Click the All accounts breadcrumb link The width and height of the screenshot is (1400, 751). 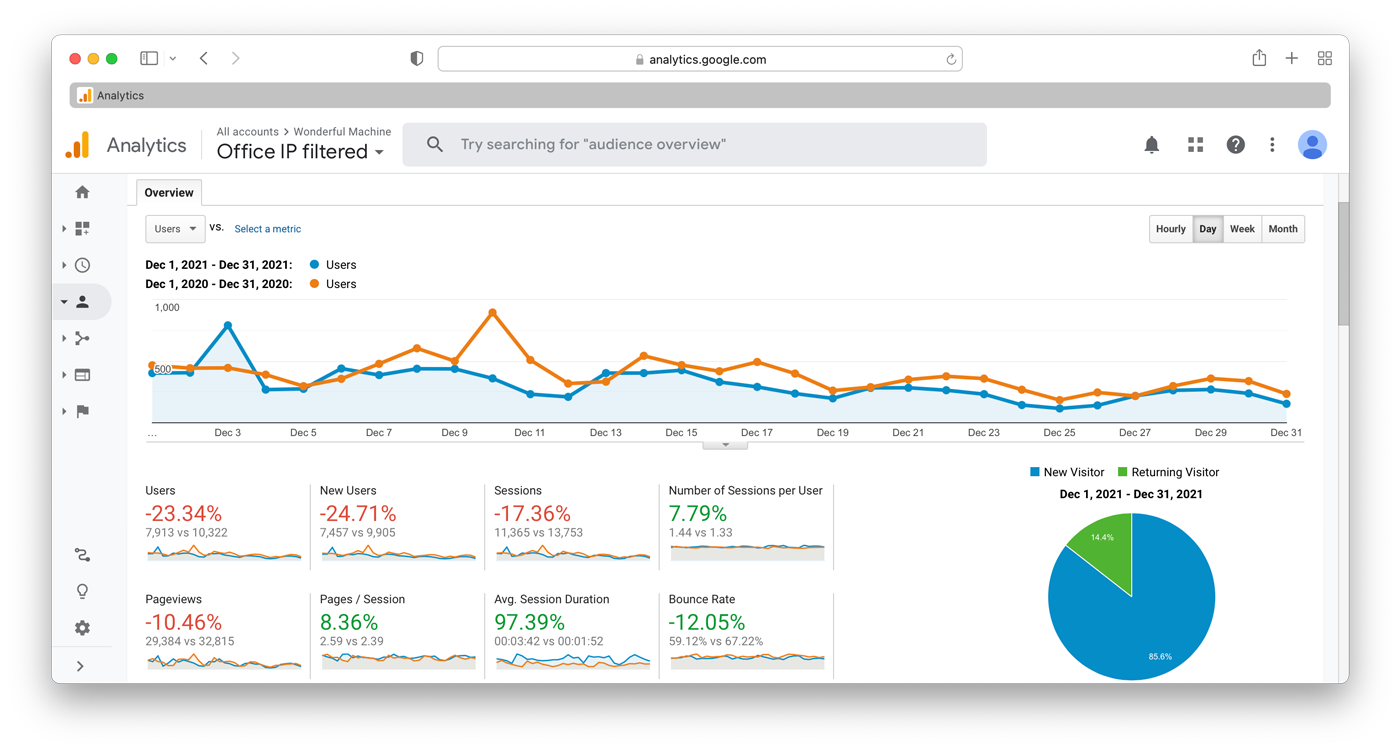247,131
